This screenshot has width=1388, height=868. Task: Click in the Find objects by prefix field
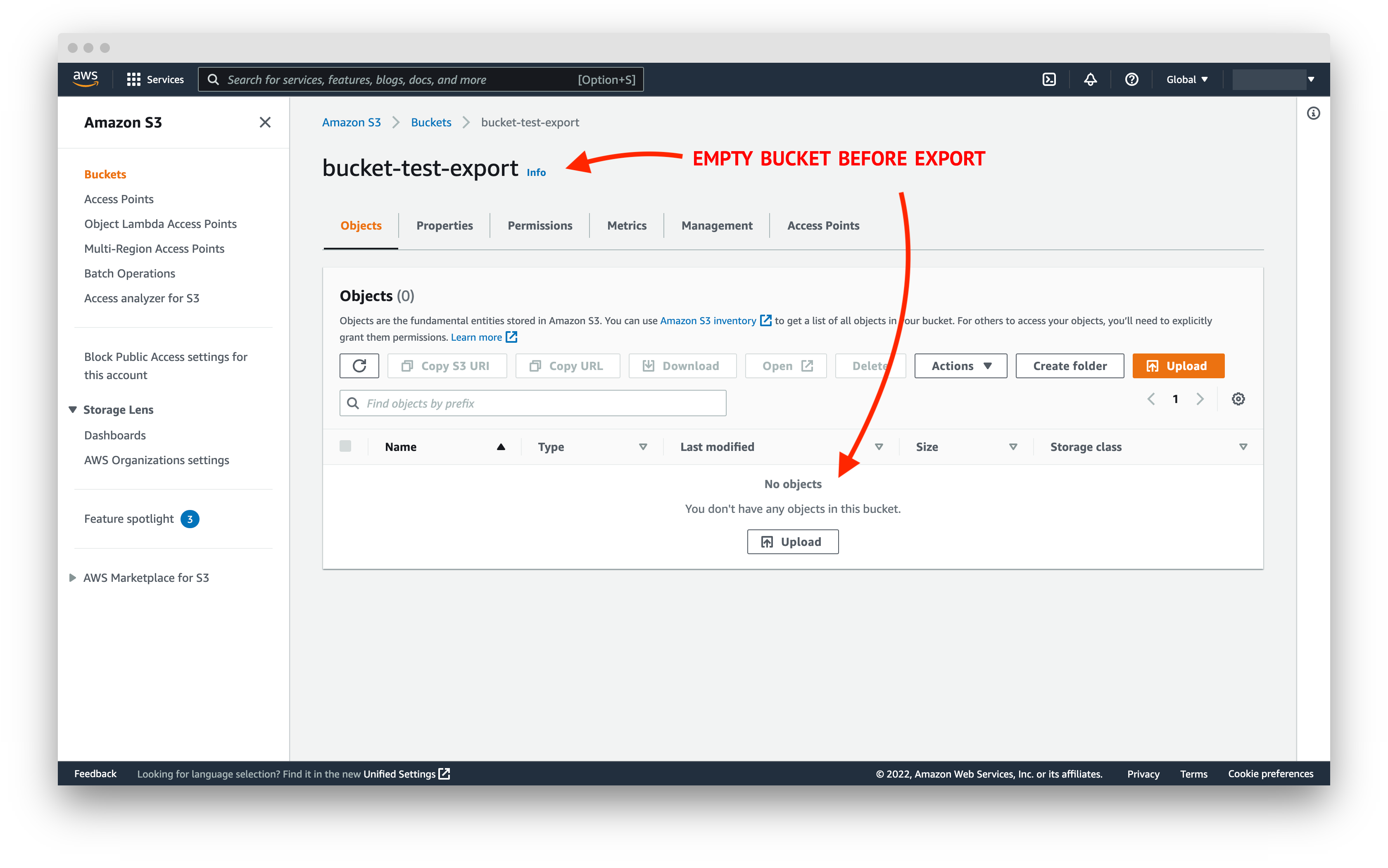532,403
